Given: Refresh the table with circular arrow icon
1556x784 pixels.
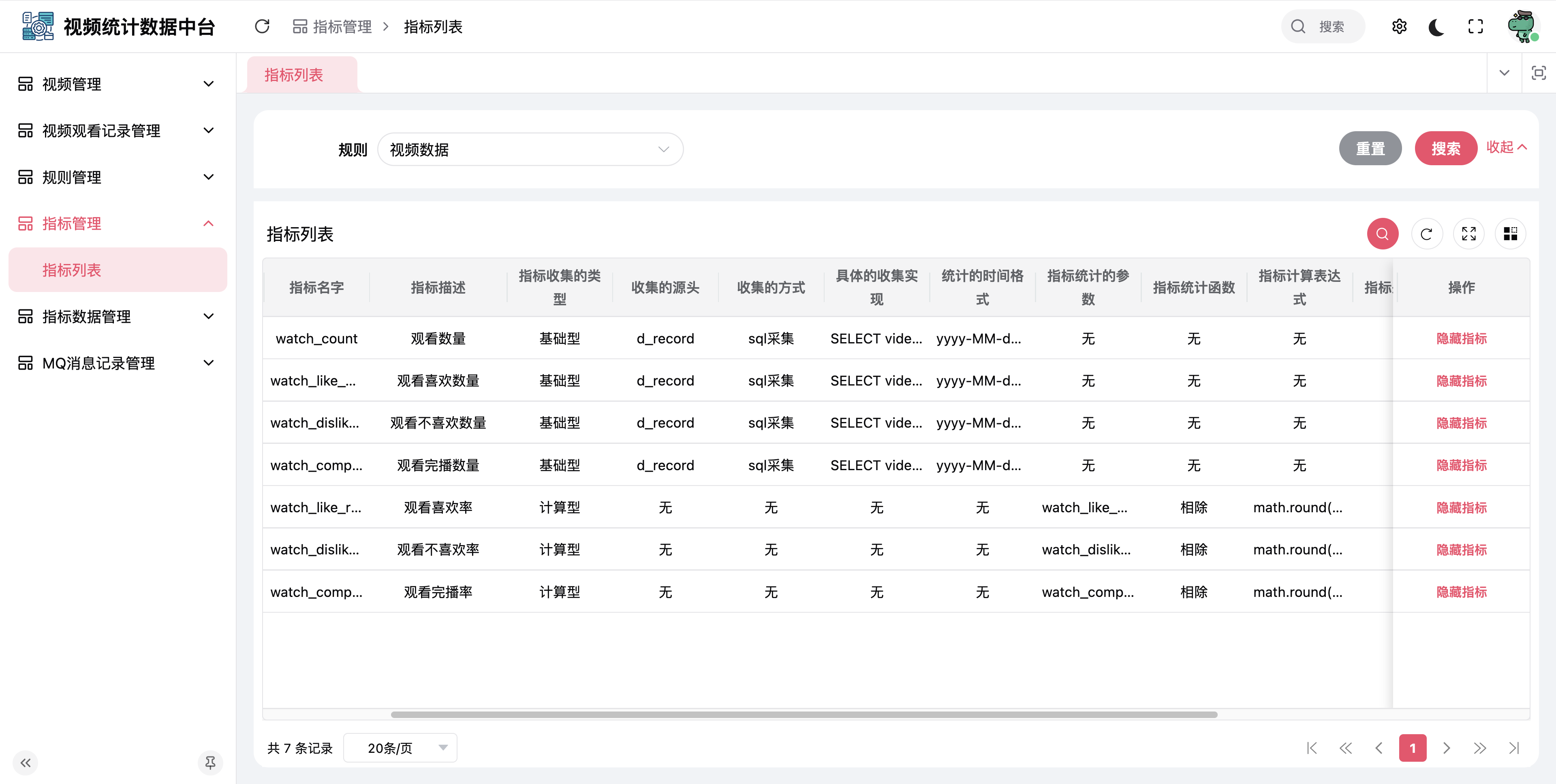Looking at the screenshot, I should (1426, 234).
